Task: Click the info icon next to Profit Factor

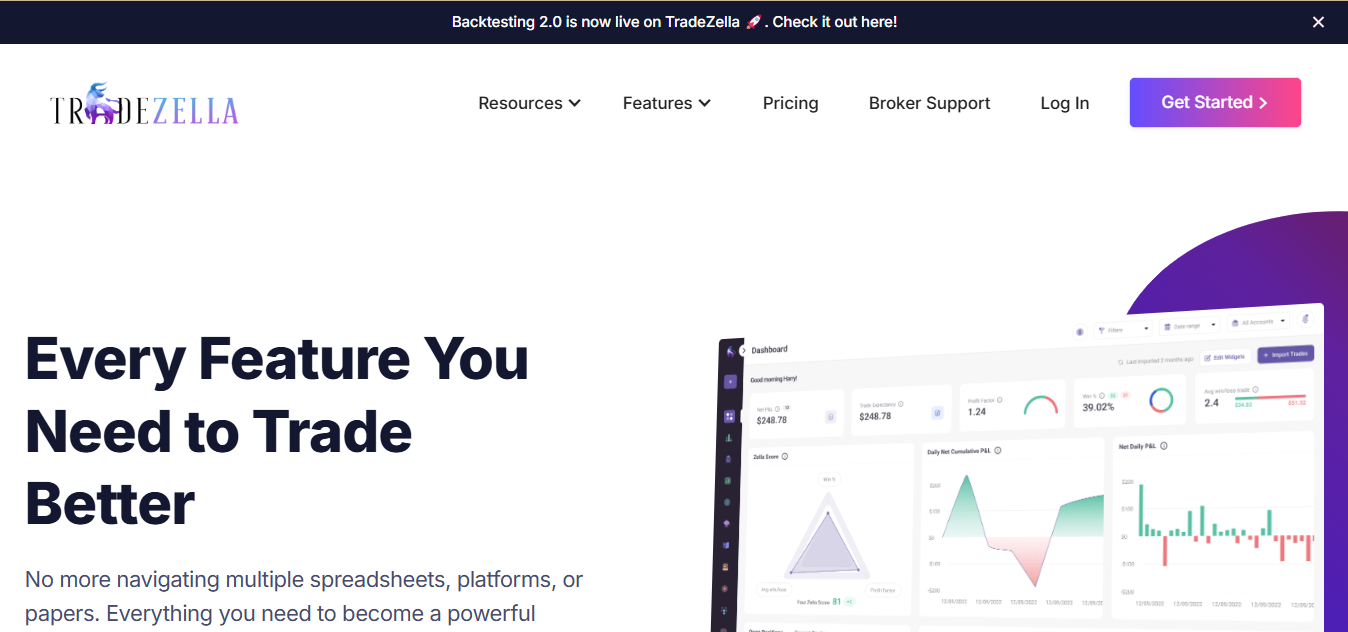Action: 1001,400
